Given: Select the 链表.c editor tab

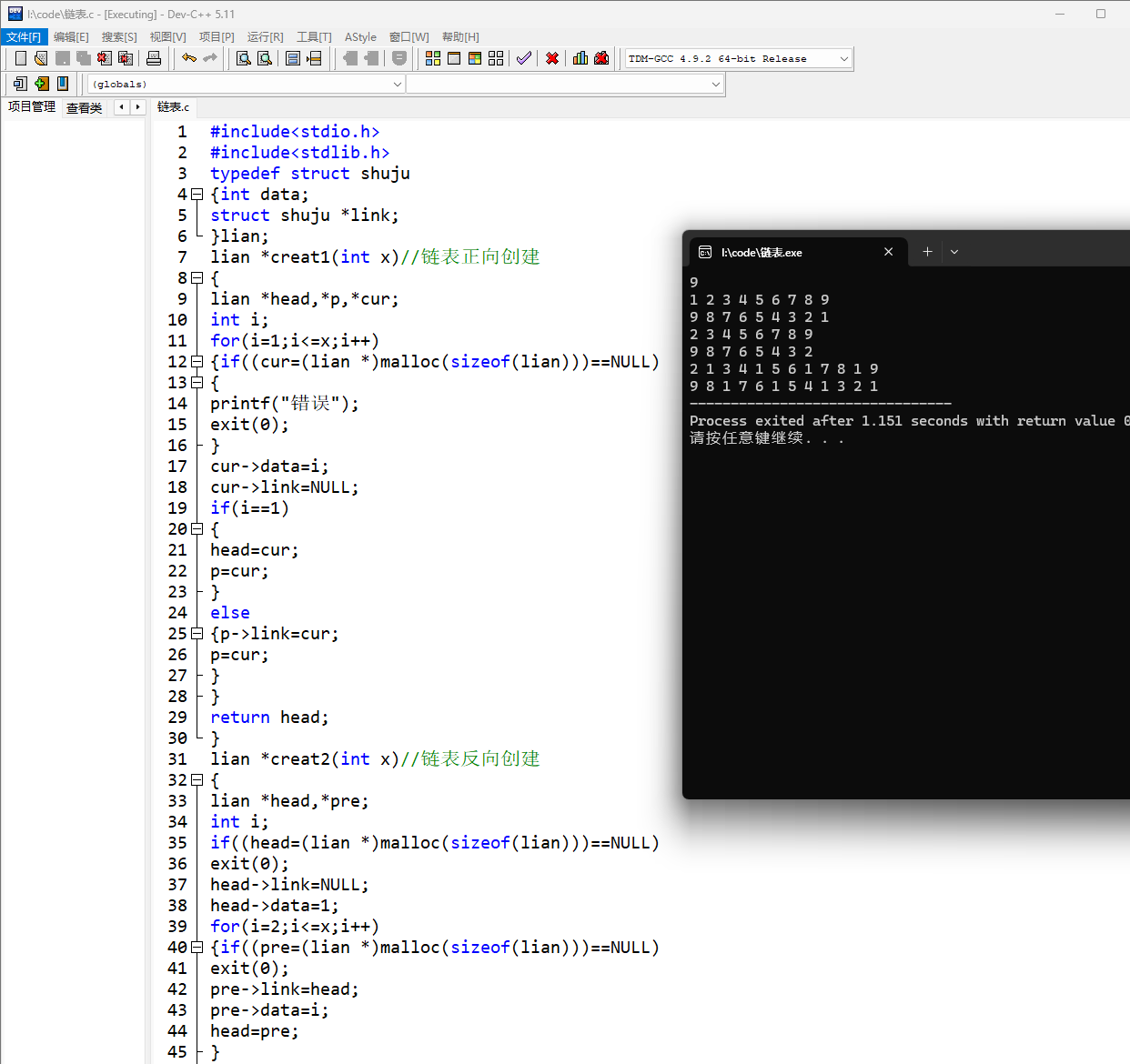Looking at the screenshot, I should [173, 106].
